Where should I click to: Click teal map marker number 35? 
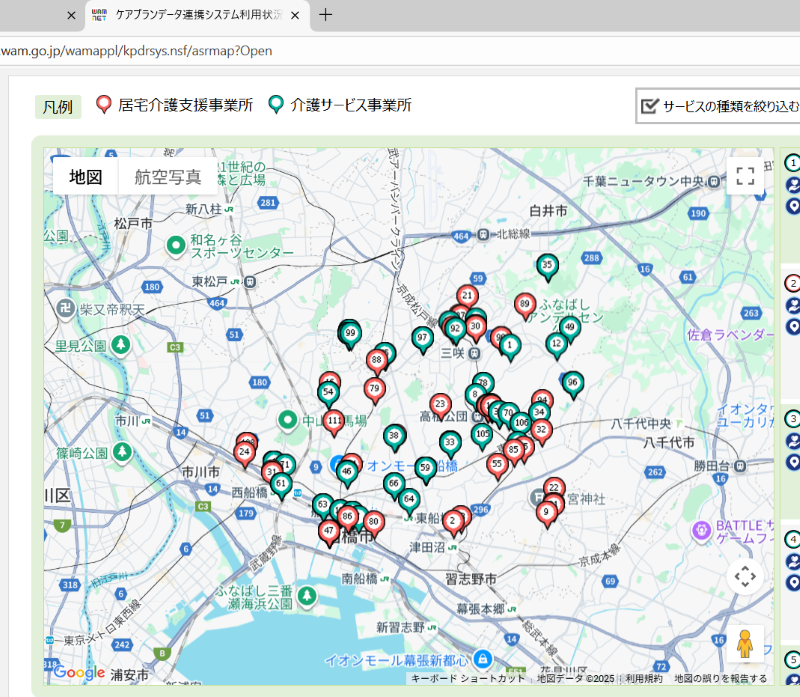tap(546, 266)
